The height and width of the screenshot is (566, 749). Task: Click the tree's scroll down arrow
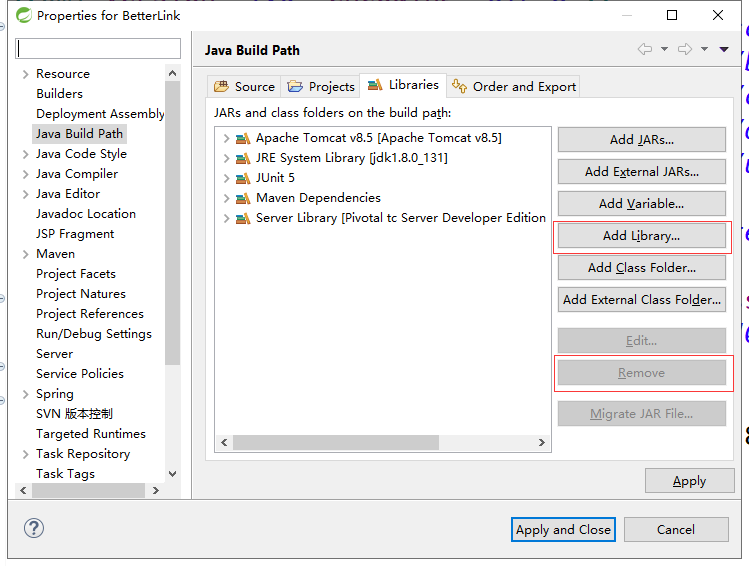click(x=172, y=474)
